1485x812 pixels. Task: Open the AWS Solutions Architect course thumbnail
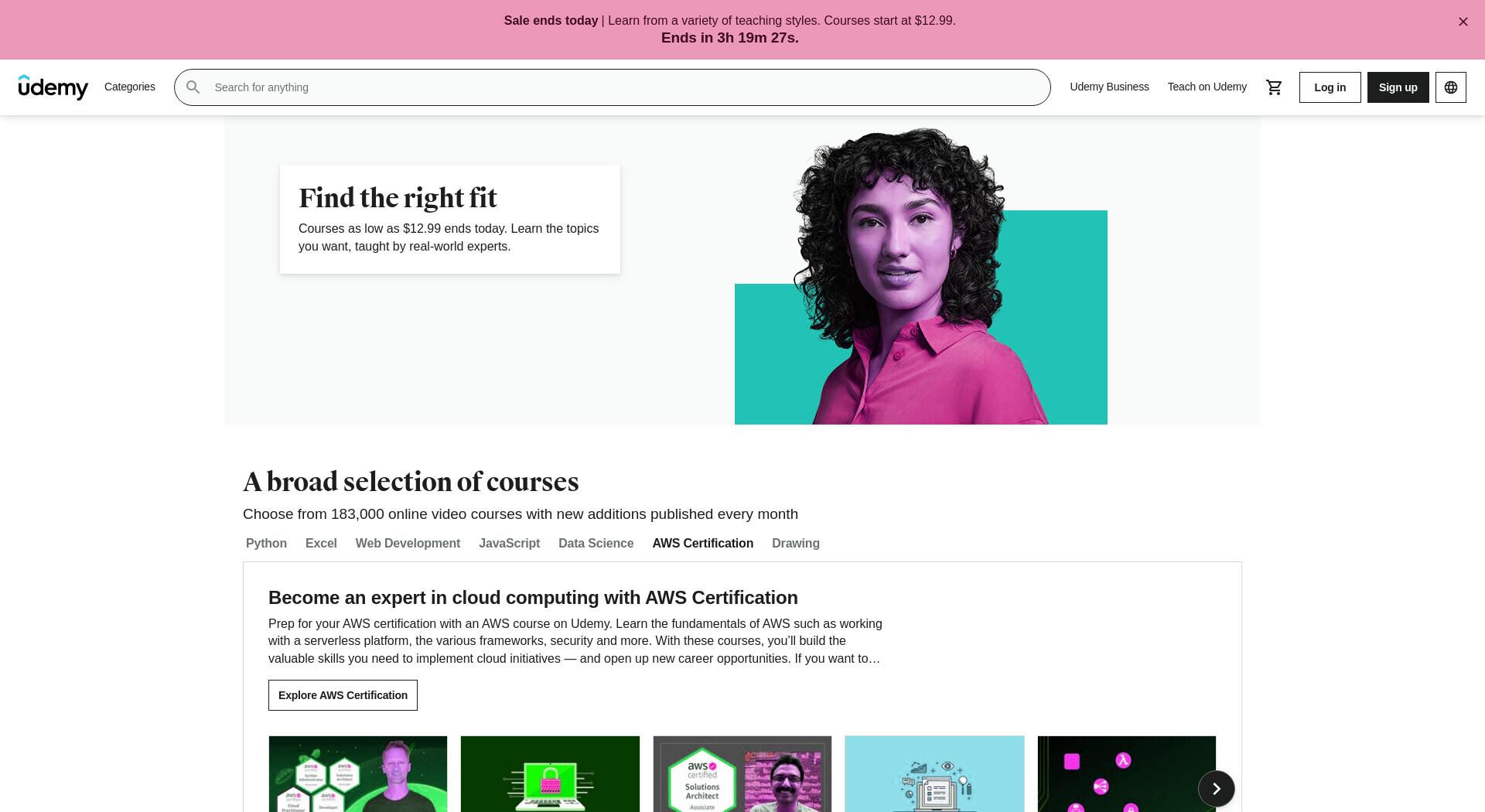[742, 774]
